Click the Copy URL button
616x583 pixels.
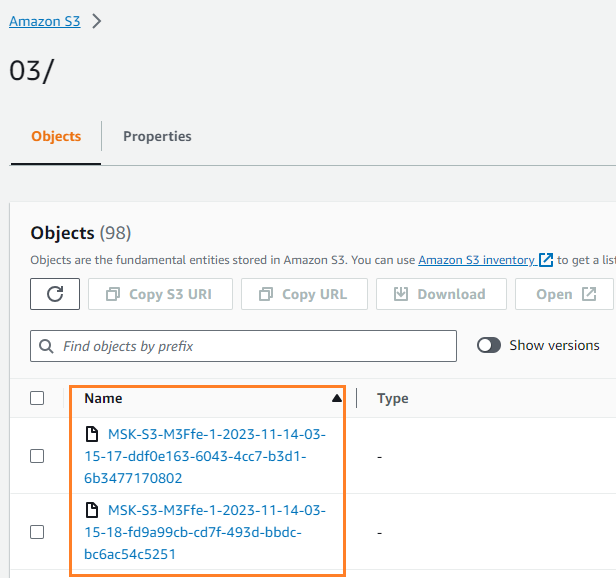click(x=304, y=294)
